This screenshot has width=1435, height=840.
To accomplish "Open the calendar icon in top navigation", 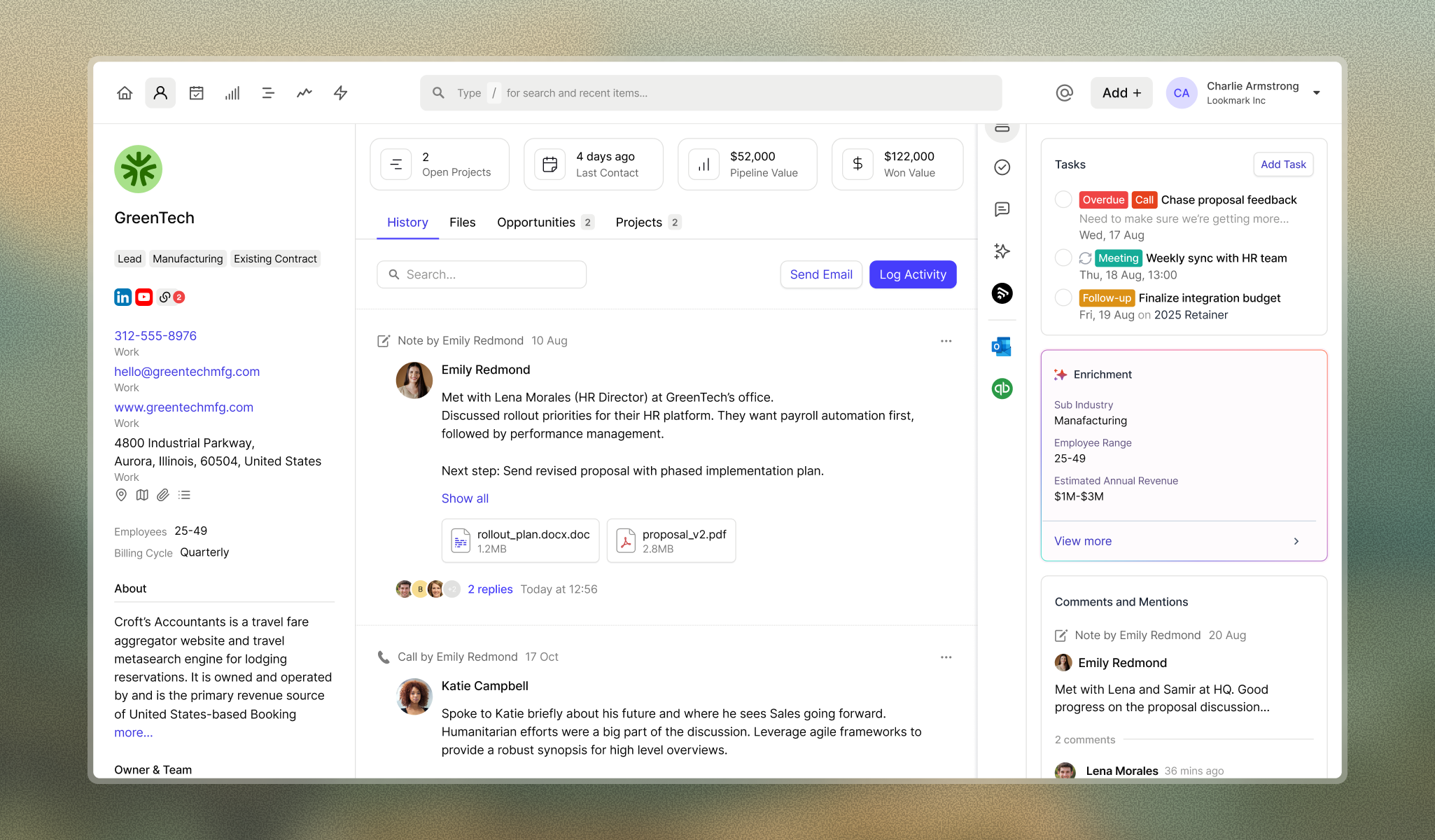I will tap(197, 93).
